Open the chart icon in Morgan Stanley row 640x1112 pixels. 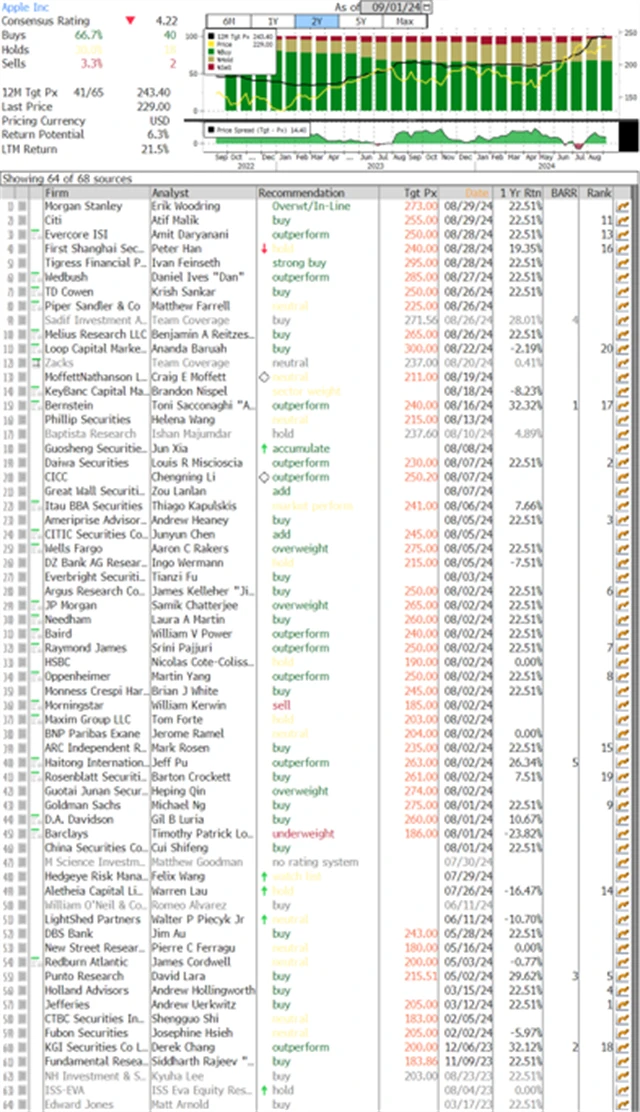622,206
